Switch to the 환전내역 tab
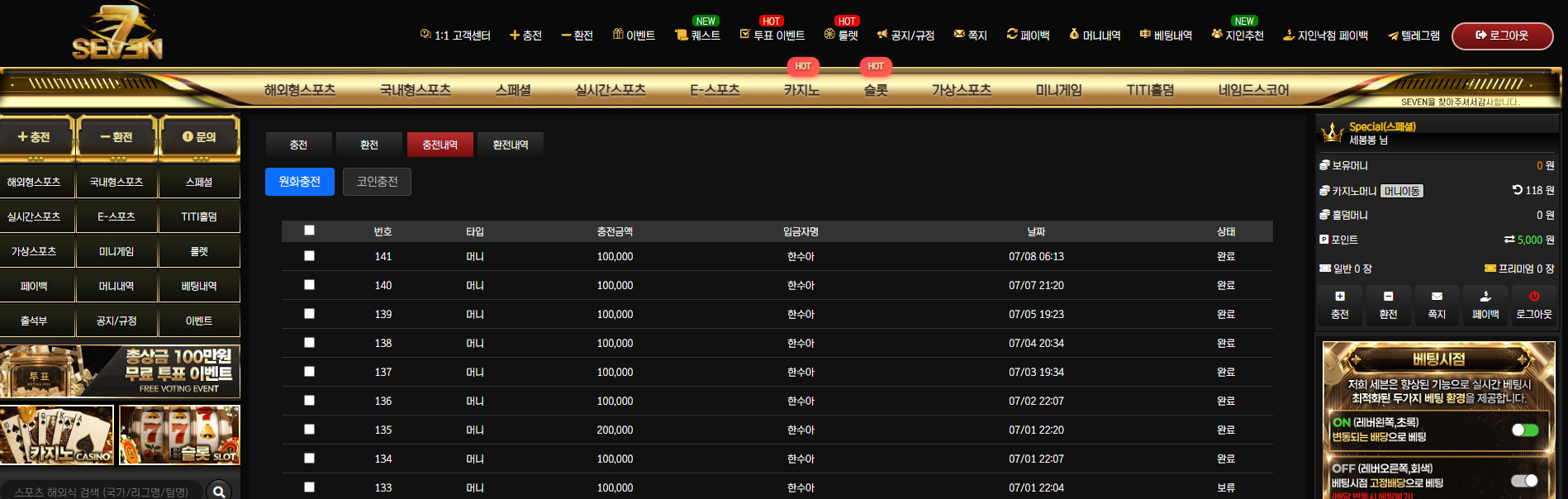The image size is (1568, 499). point(511,145)
